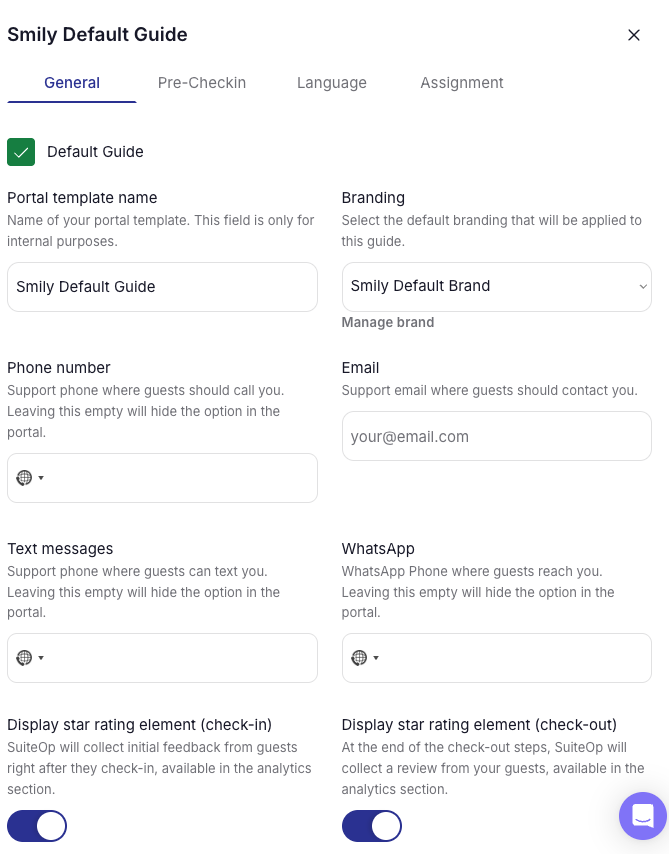
Task: Disable check-in star rating toggle
Action: click(37, 826)
